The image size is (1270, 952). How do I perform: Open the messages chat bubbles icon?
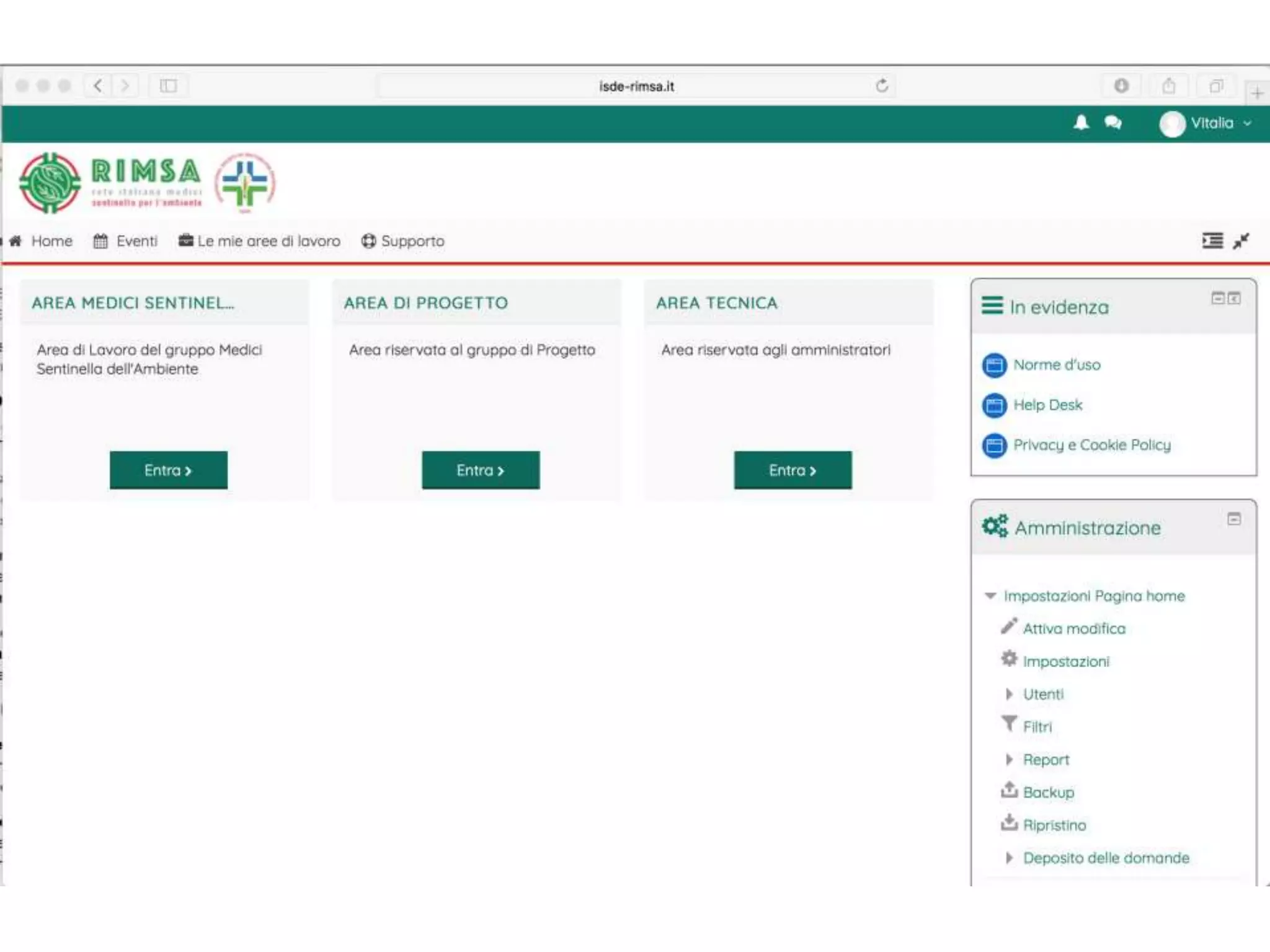pos(1113,123)
